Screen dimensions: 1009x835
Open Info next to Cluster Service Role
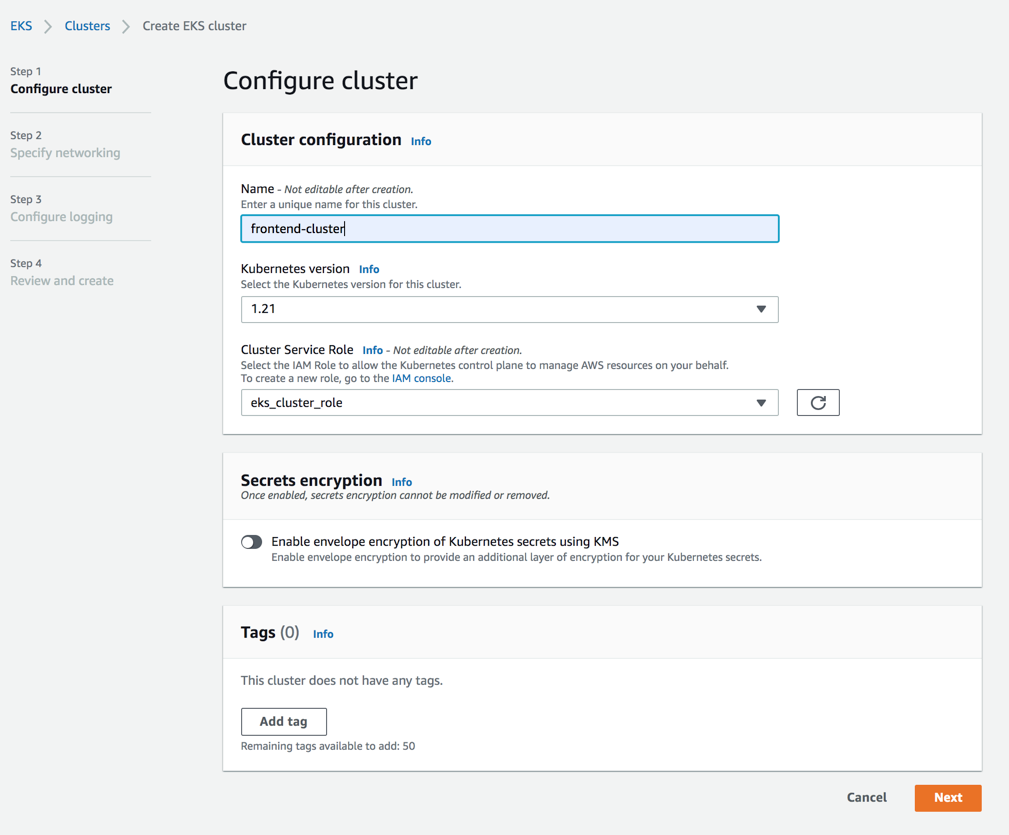[x=372, y=350]
